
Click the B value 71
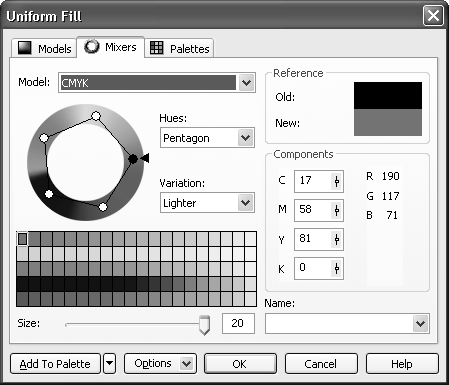(x=392, y=215)
